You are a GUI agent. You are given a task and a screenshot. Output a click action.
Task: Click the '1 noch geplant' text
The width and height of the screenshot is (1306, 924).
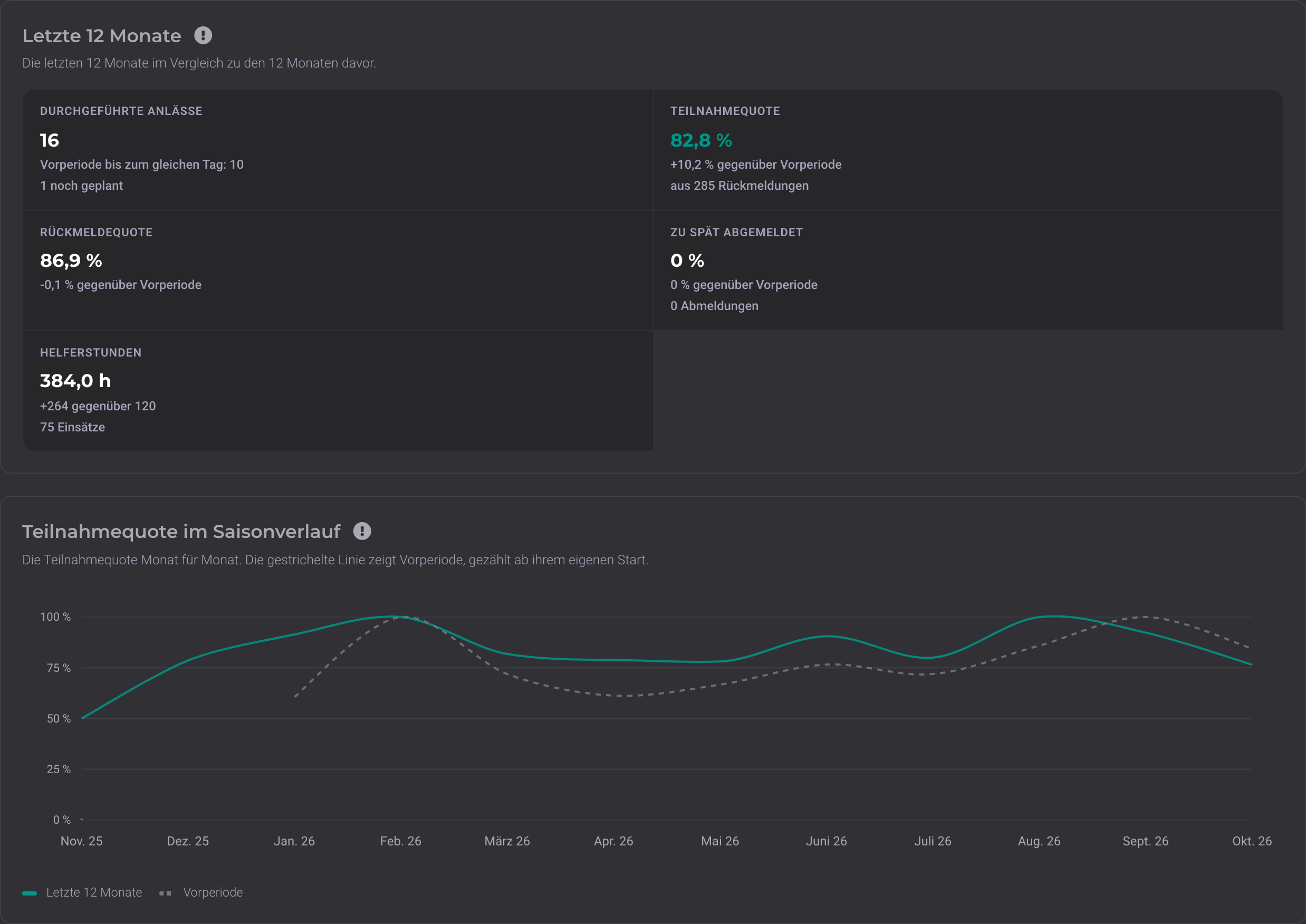pos(81,186)
